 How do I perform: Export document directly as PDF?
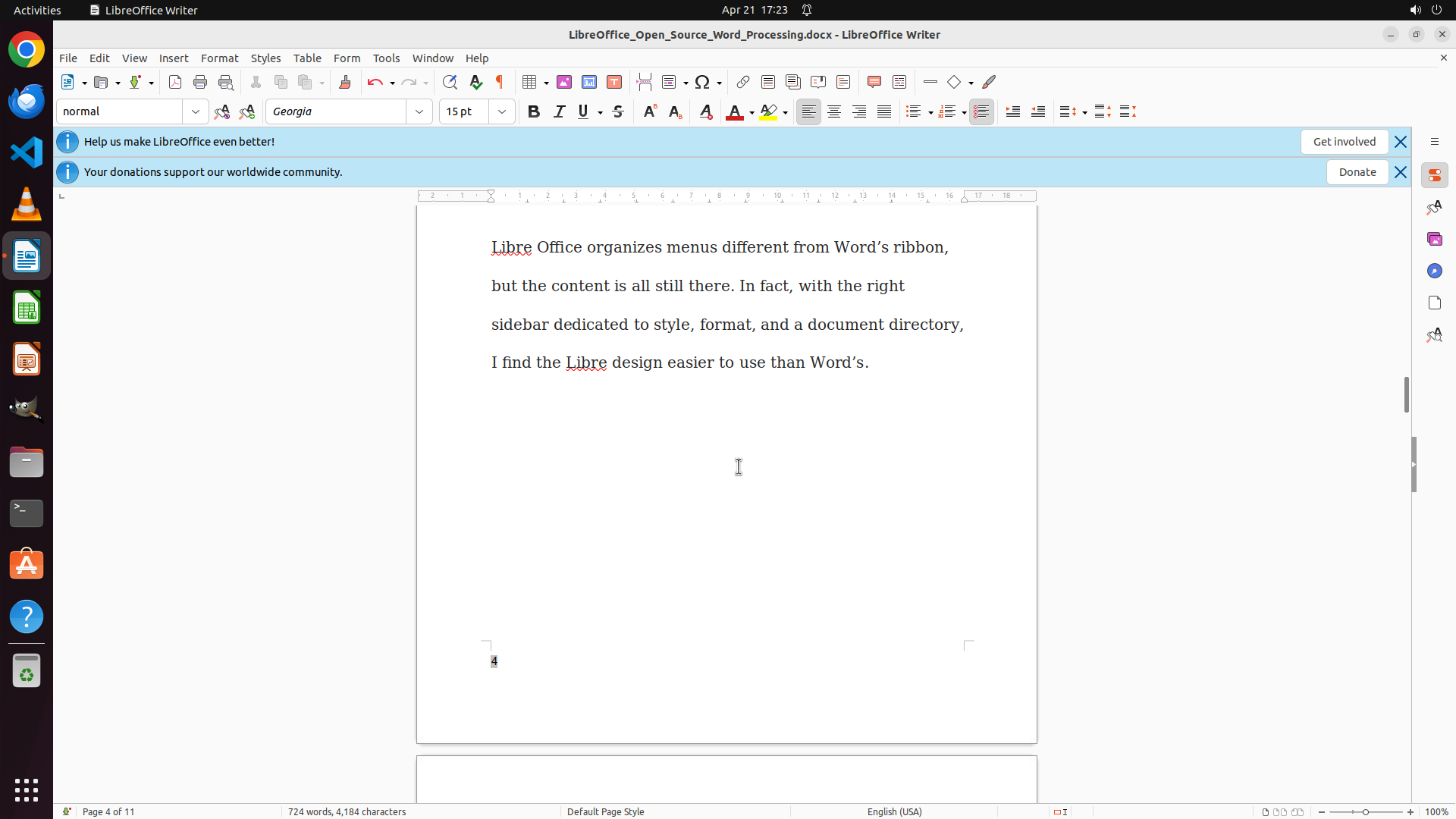pos(175,82)
